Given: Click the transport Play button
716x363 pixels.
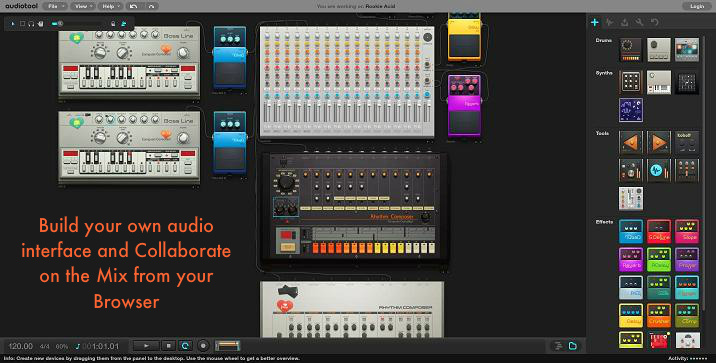Looking at the screenshot, I should click(x=146, y=346).
